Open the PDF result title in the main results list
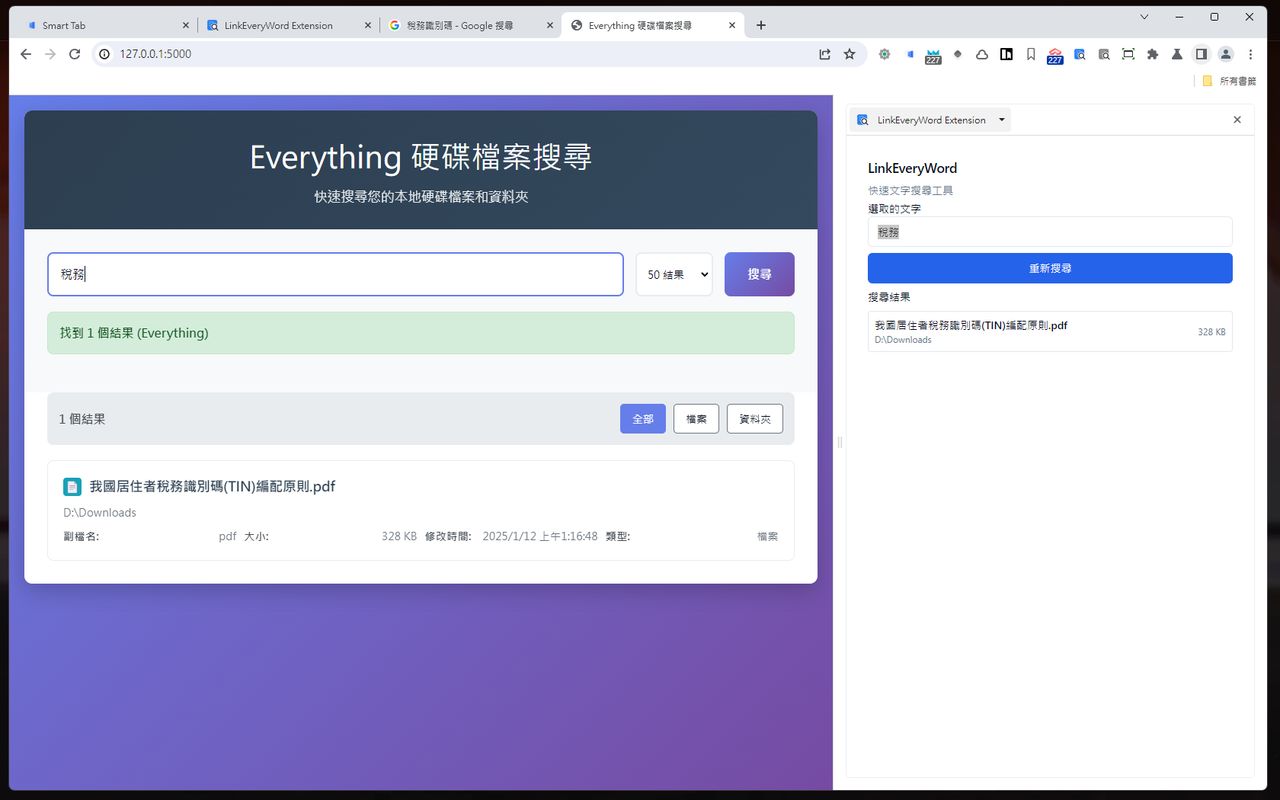The image size is (1280, 800). [x=212, y=487]
